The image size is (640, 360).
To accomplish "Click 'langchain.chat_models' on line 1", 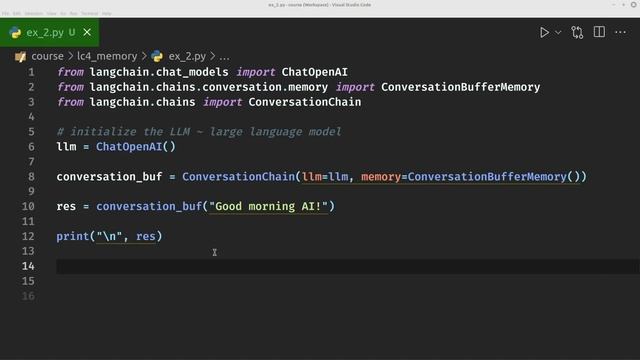I will (x=159, y=72).
